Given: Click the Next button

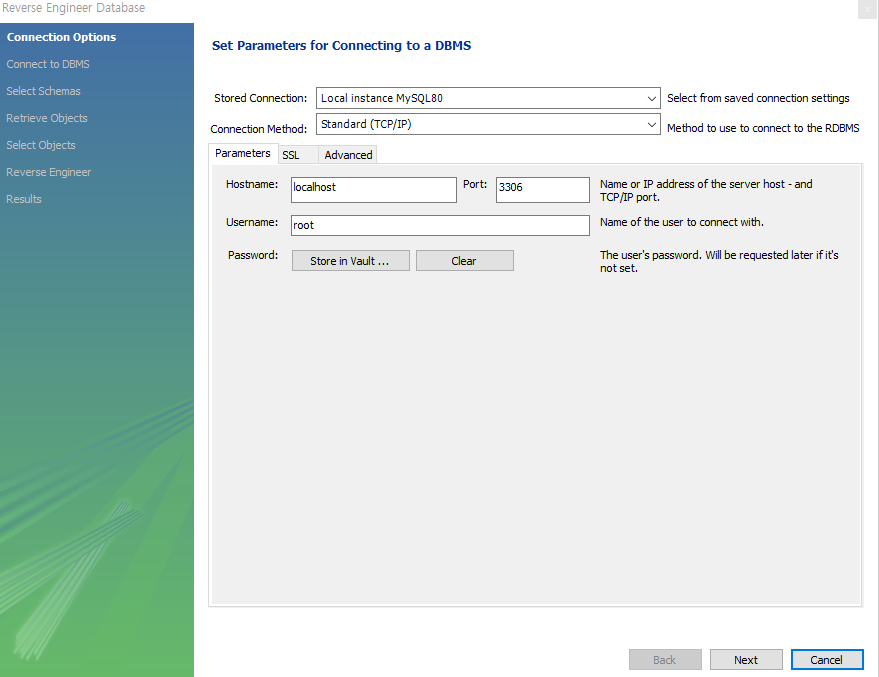Looking at the screenshot, I should [746, 660].
